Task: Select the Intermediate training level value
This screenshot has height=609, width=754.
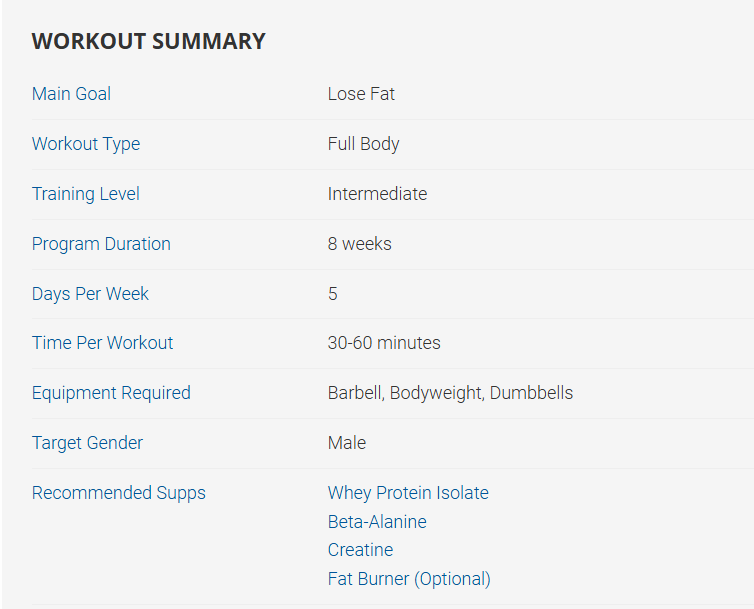Action: click(x=377, y=194)
